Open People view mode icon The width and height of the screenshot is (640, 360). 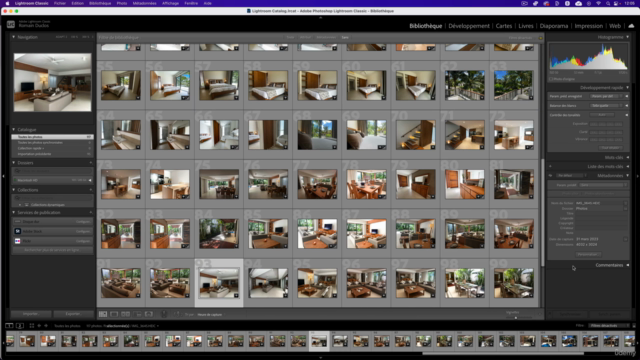click(x=149, y=314)
